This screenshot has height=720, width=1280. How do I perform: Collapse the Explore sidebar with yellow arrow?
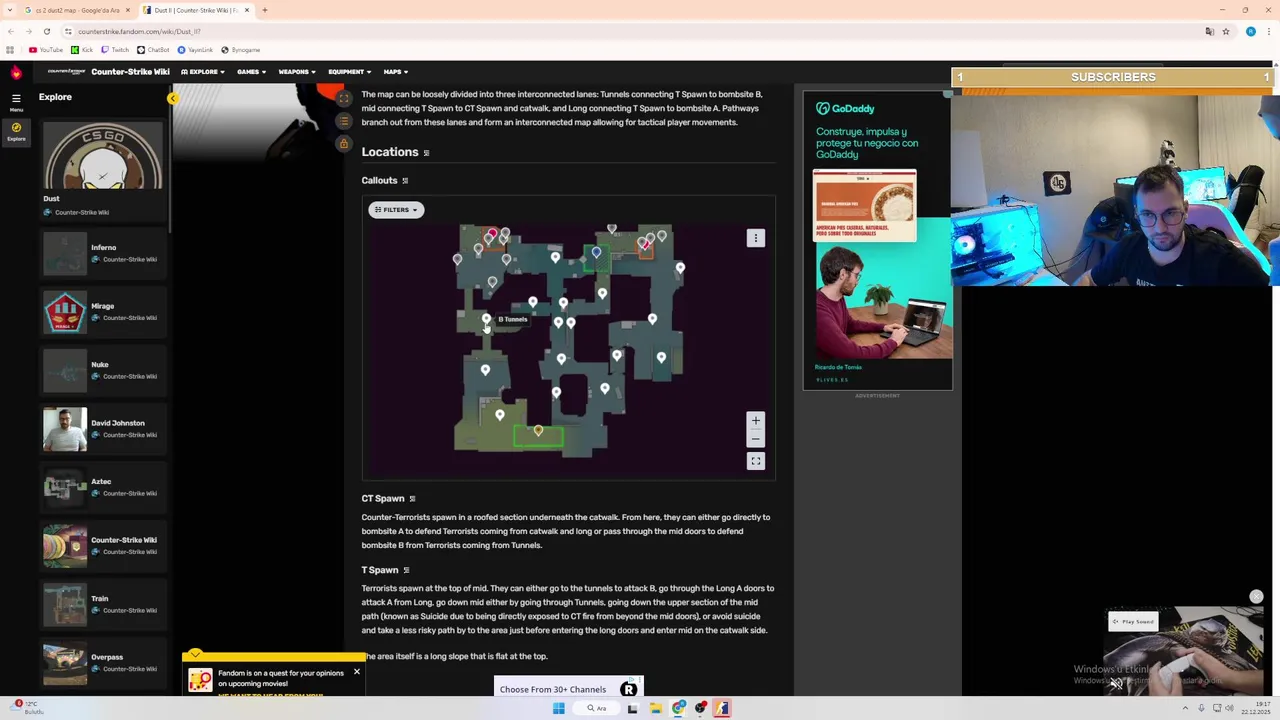click(x=172, y=98)
